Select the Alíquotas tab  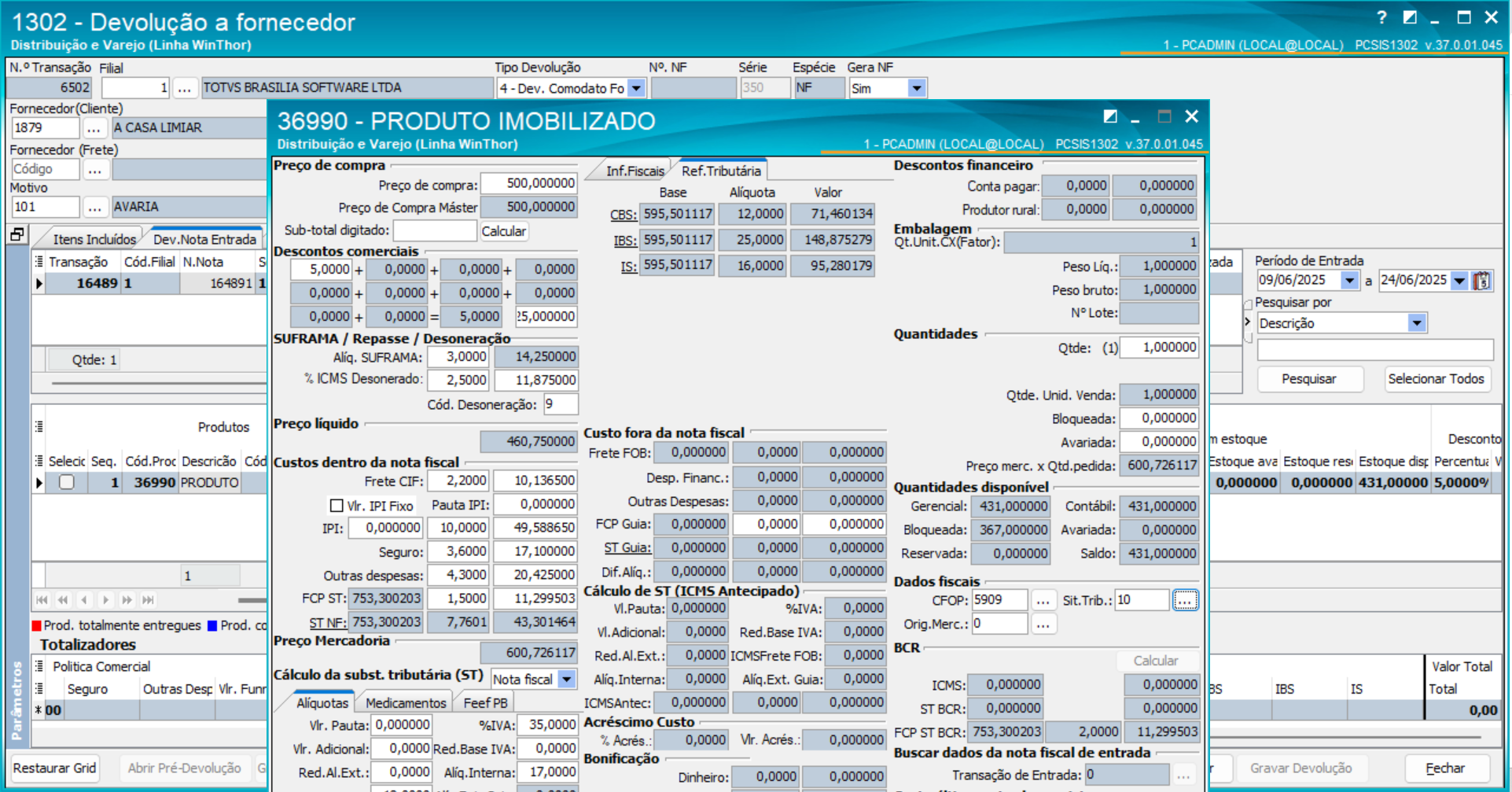[x=322, y=702]
